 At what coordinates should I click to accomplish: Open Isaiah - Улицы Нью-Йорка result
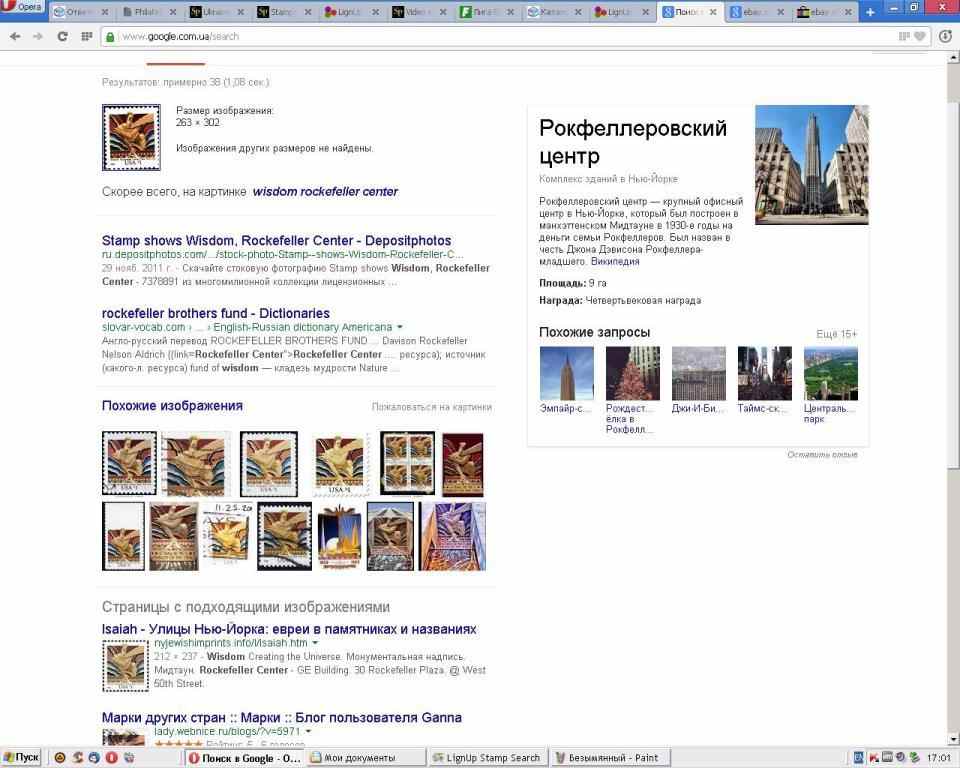tap(289, 629)
